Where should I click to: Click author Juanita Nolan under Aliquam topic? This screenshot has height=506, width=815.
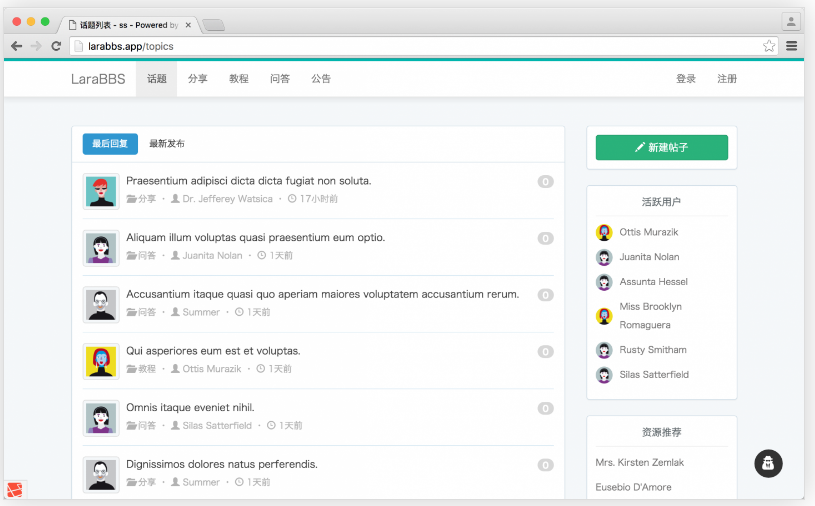click(x=207, y=256)
